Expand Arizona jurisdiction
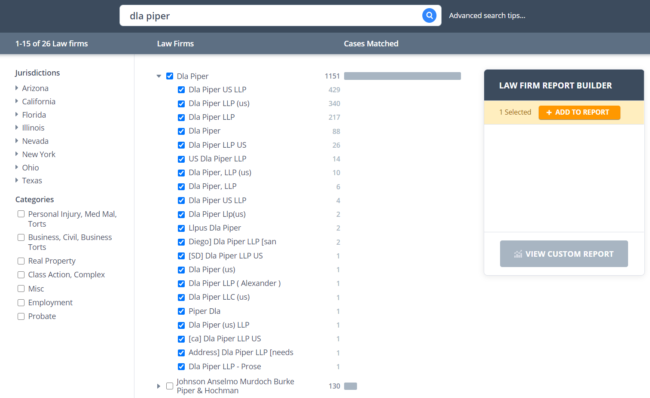Image resolution: width=650 pixels, height=398 pixels. 17,88
